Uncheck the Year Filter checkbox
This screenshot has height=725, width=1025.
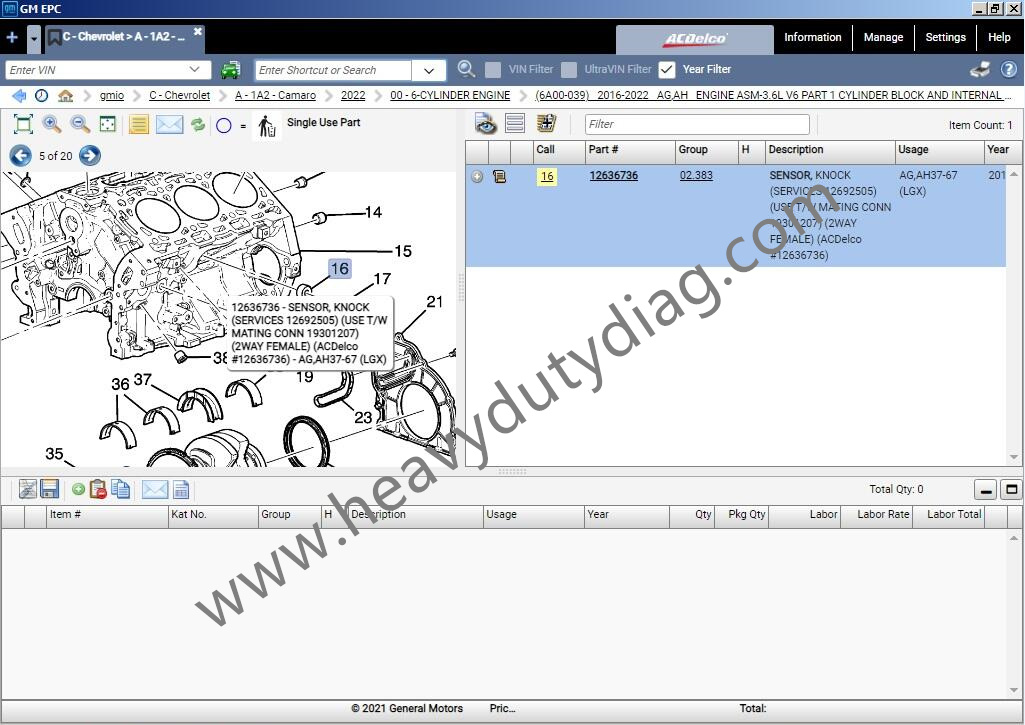[667, 69]
